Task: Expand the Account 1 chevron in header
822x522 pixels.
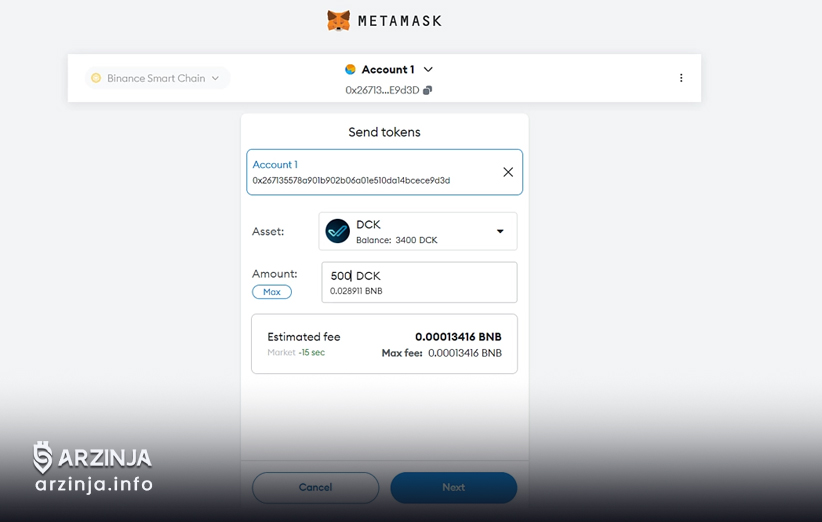Action: [428, 69]
